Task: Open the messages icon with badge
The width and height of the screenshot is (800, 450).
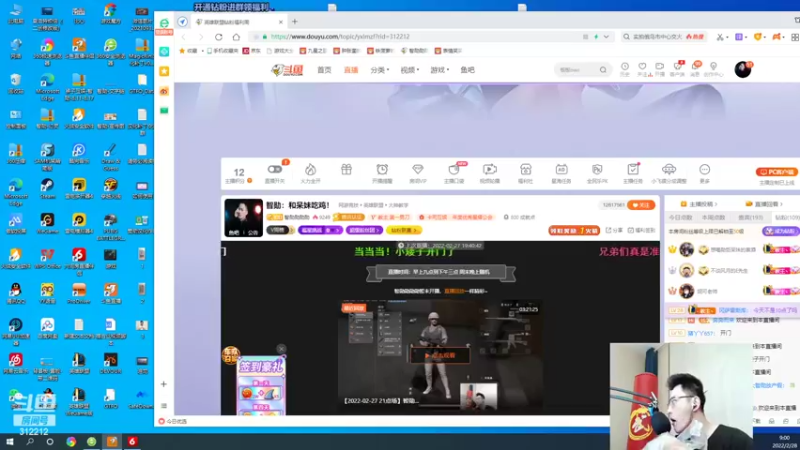Action: [x=696, y=69]
